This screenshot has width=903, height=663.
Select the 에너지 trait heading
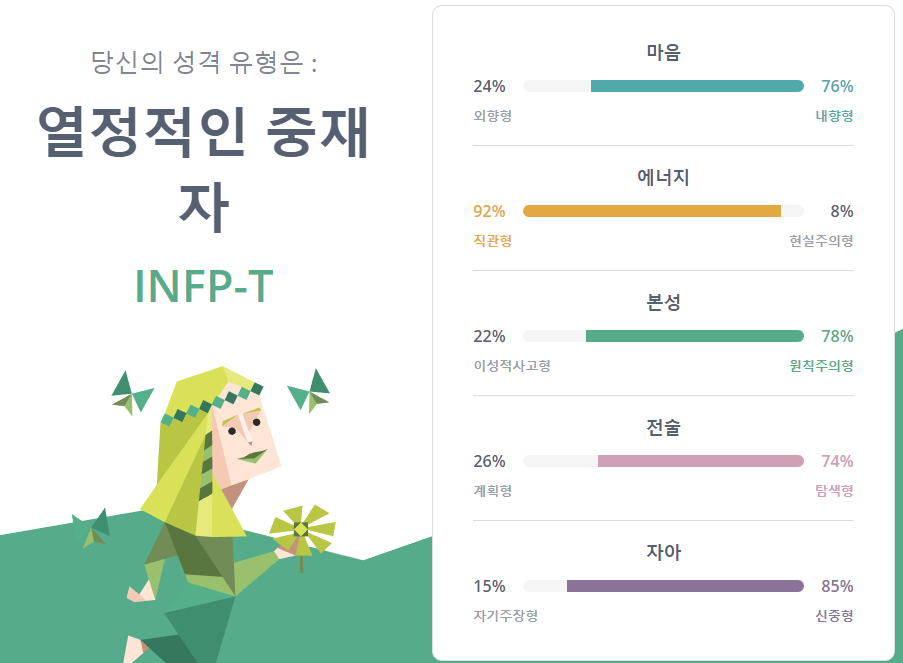663,178
